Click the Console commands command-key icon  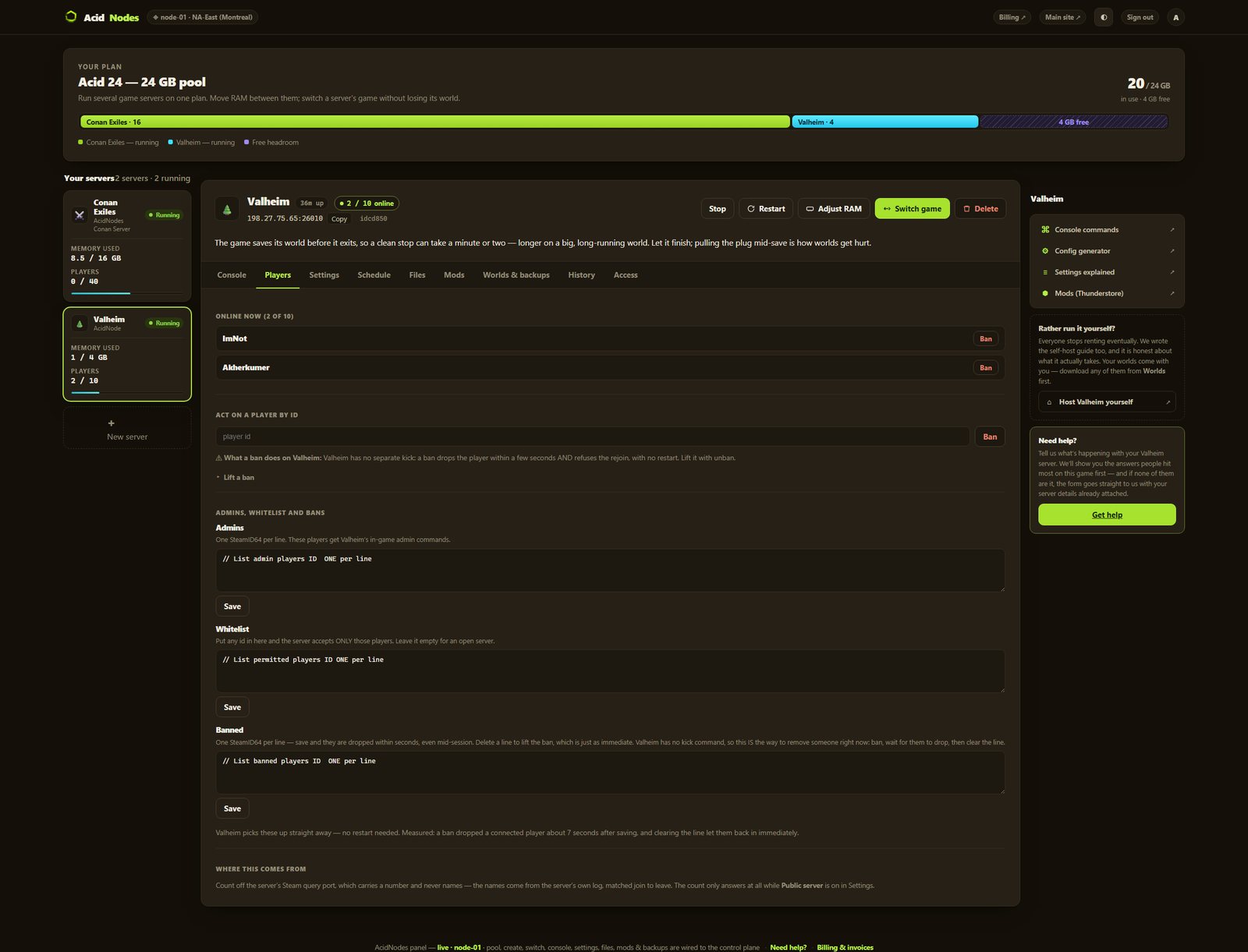(1045, 230)
